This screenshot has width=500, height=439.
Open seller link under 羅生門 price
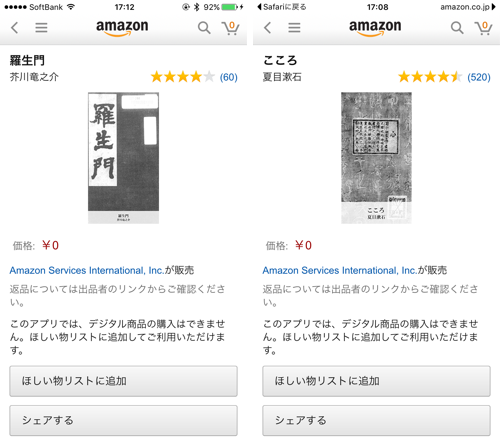point(86,270)
